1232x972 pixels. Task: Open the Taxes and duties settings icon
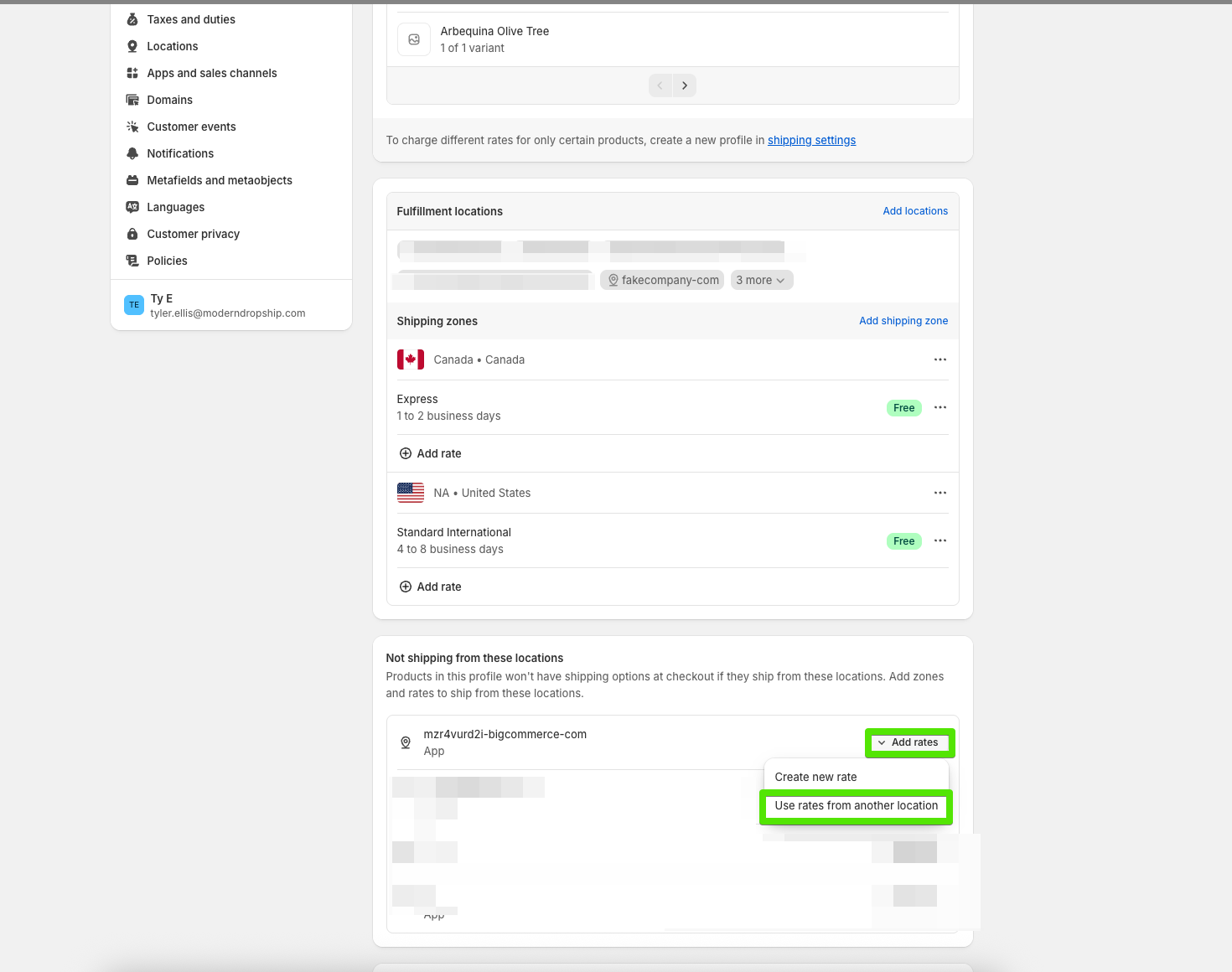coord(132,19)
